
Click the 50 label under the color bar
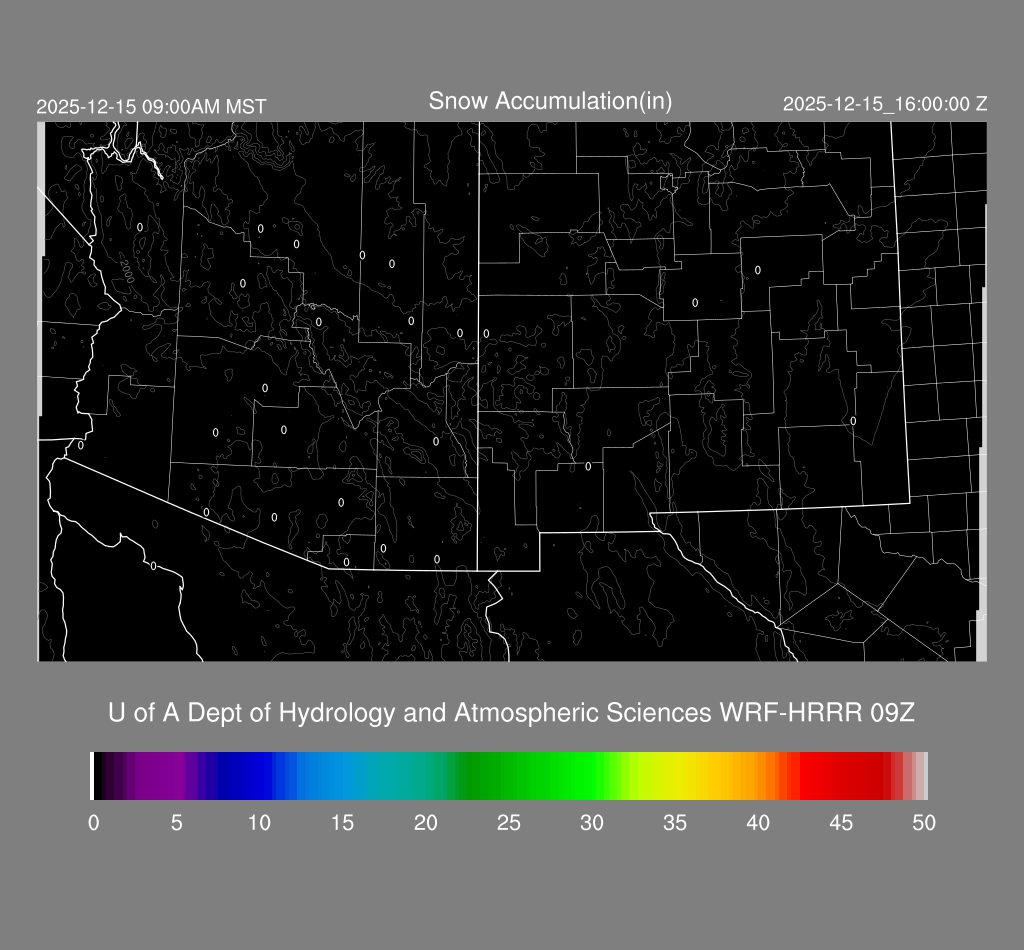coord(924,823)
